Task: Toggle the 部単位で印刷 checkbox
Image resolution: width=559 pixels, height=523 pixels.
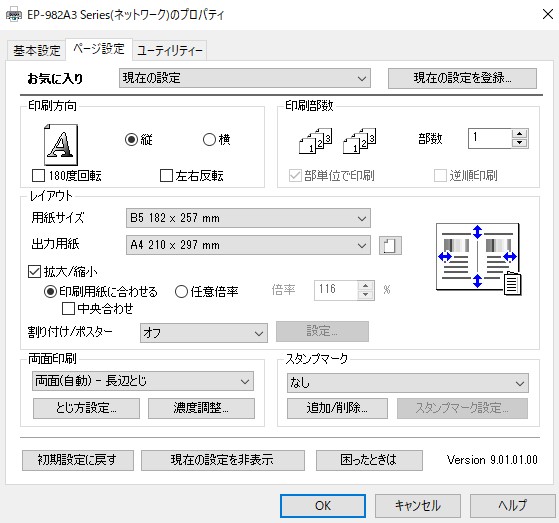Action: 295,175
